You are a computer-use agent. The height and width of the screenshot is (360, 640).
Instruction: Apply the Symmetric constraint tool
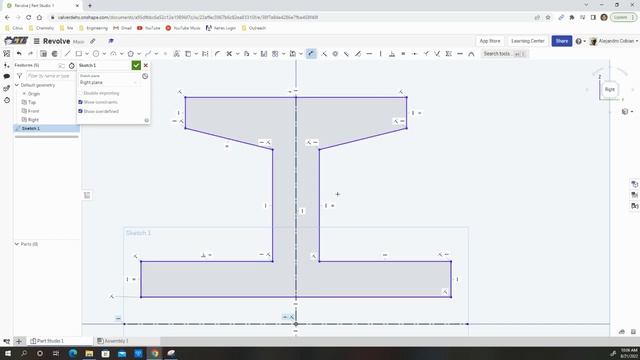[x=449, y=53]
